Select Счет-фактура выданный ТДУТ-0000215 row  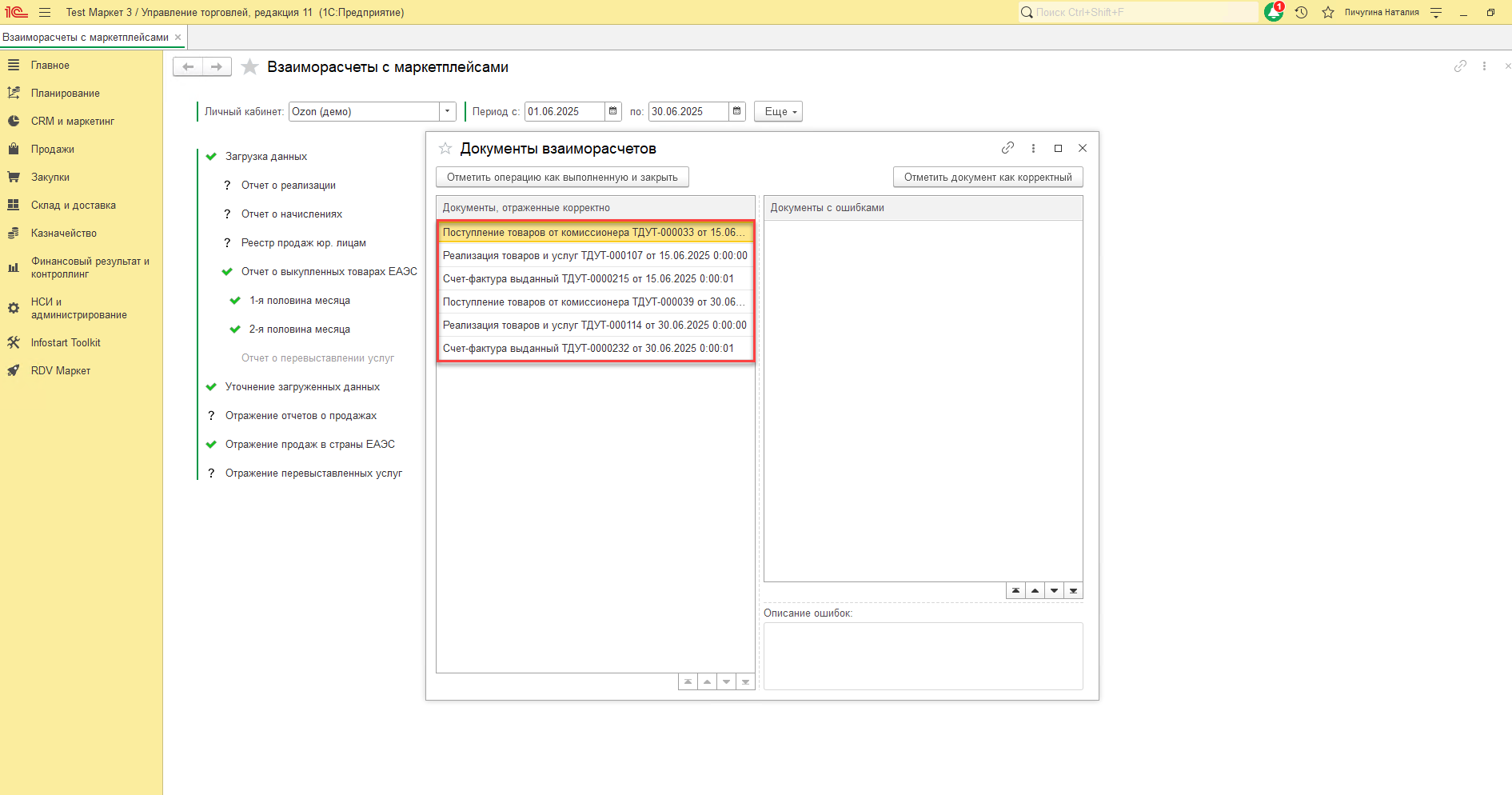(x=588, y=279)
